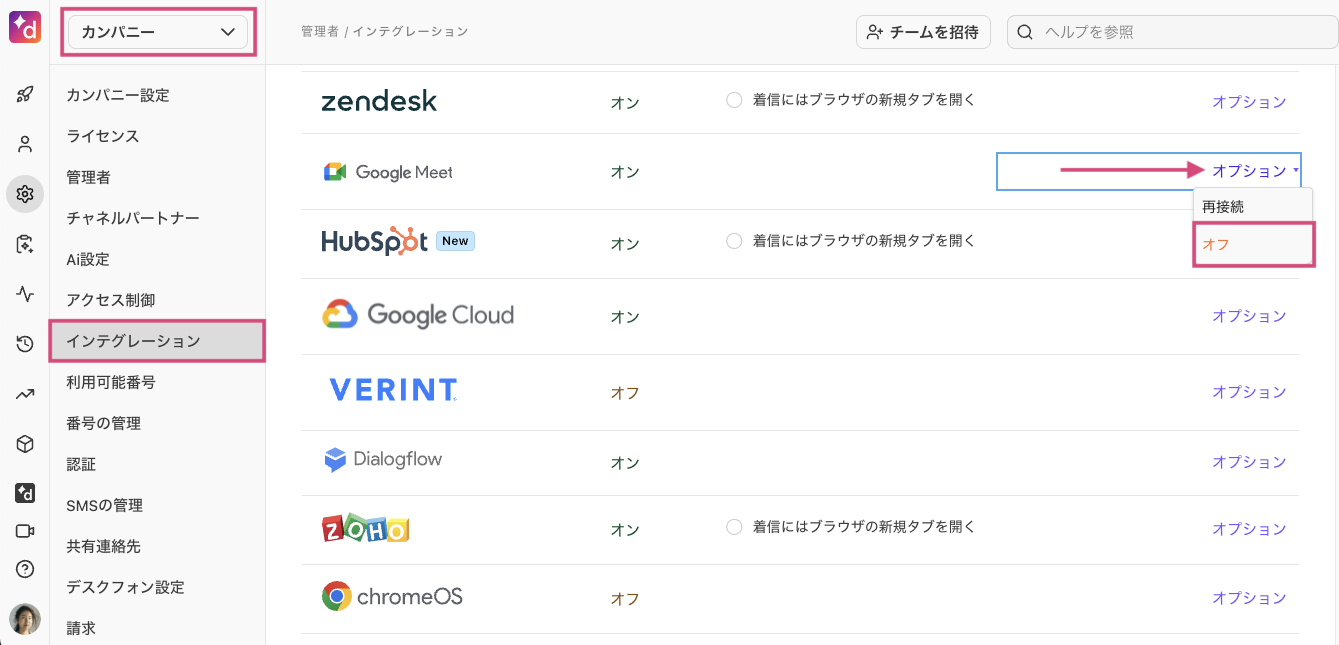Viewport: 1339px width, 645px height.
Task: Click the チームを招待 button
Action: [x=923, y=32]
